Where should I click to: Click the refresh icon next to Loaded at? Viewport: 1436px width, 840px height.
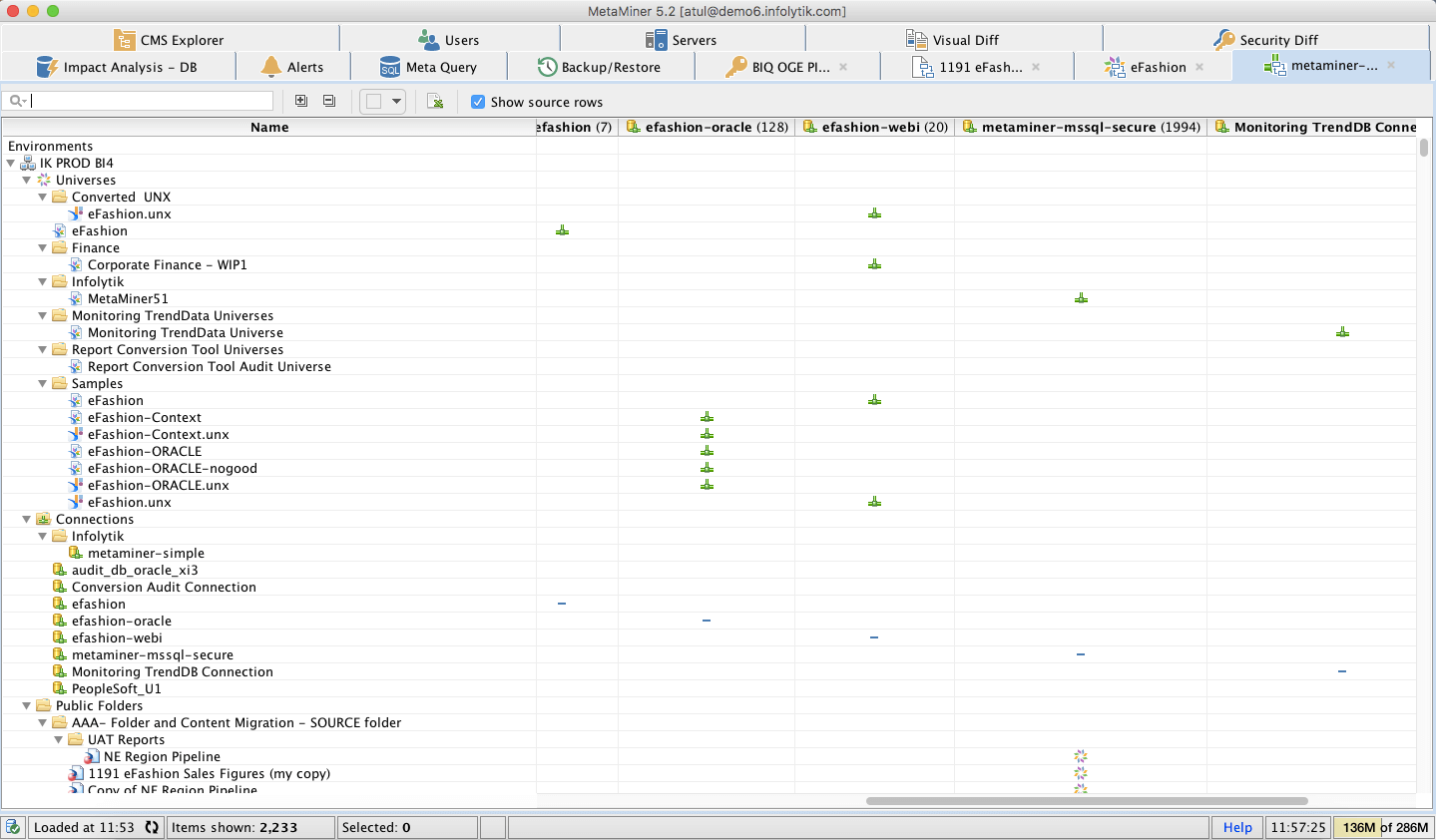coord(152,827)
